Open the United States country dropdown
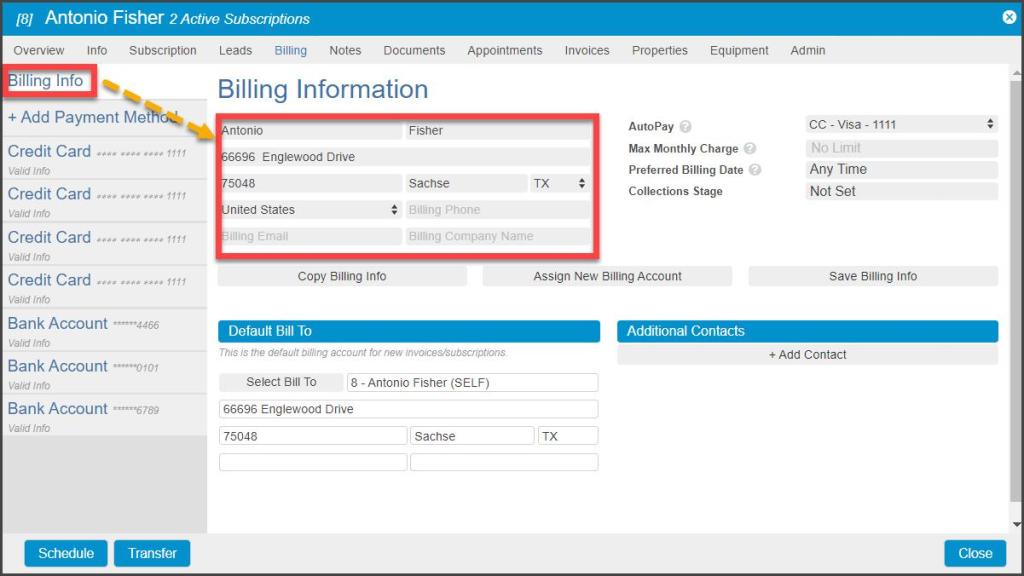 click(x=310, y=210)
